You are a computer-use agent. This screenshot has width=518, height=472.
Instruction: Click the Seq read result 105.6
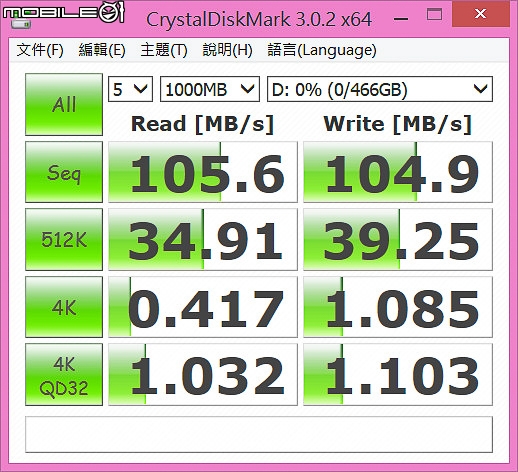203,172
